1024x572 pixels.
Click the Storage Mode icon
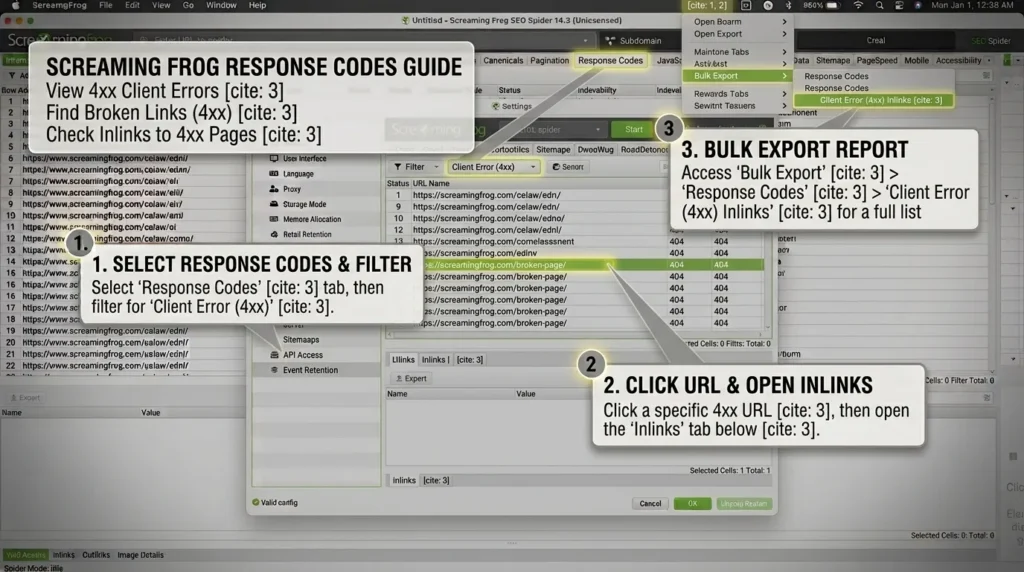tap(274, 204)
